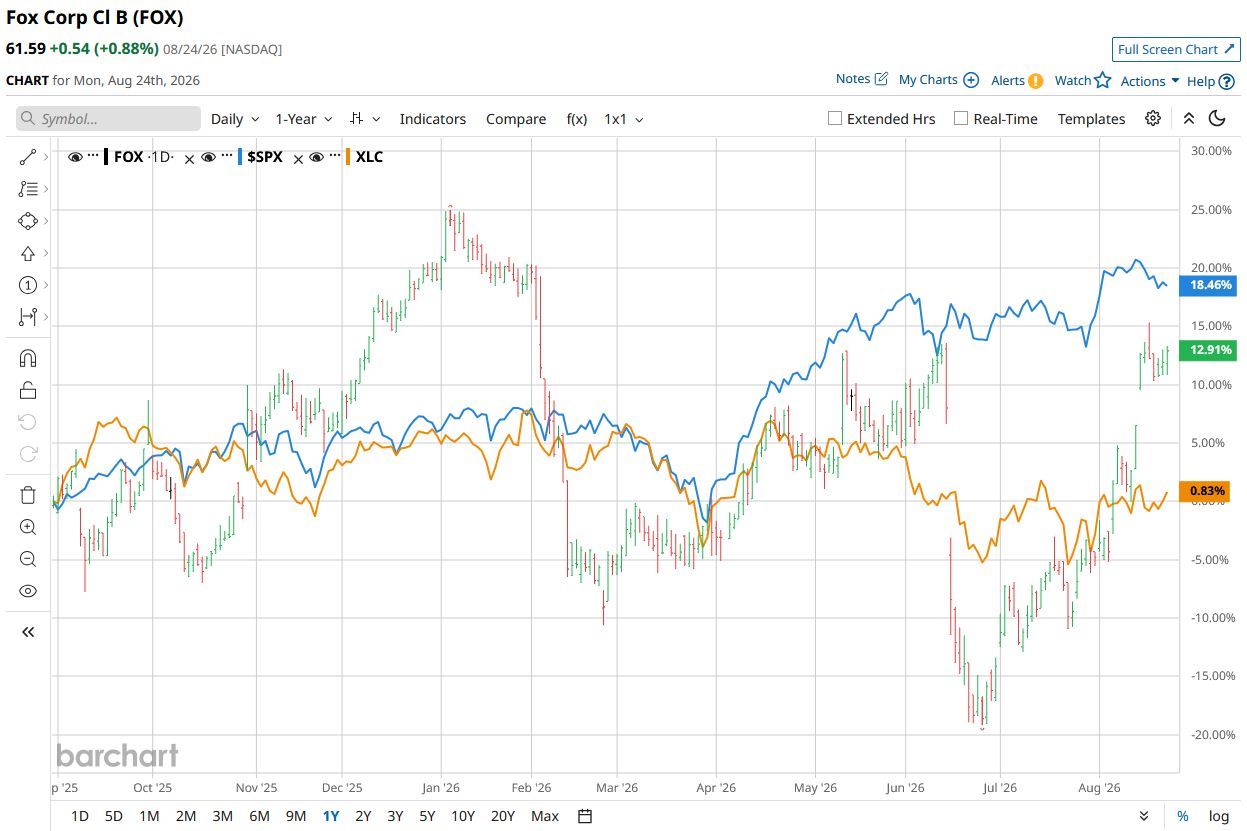Viewport: 1247px width, 831px height.
Task: Delete drawings with the trash icon
Action: coord(27,495)
